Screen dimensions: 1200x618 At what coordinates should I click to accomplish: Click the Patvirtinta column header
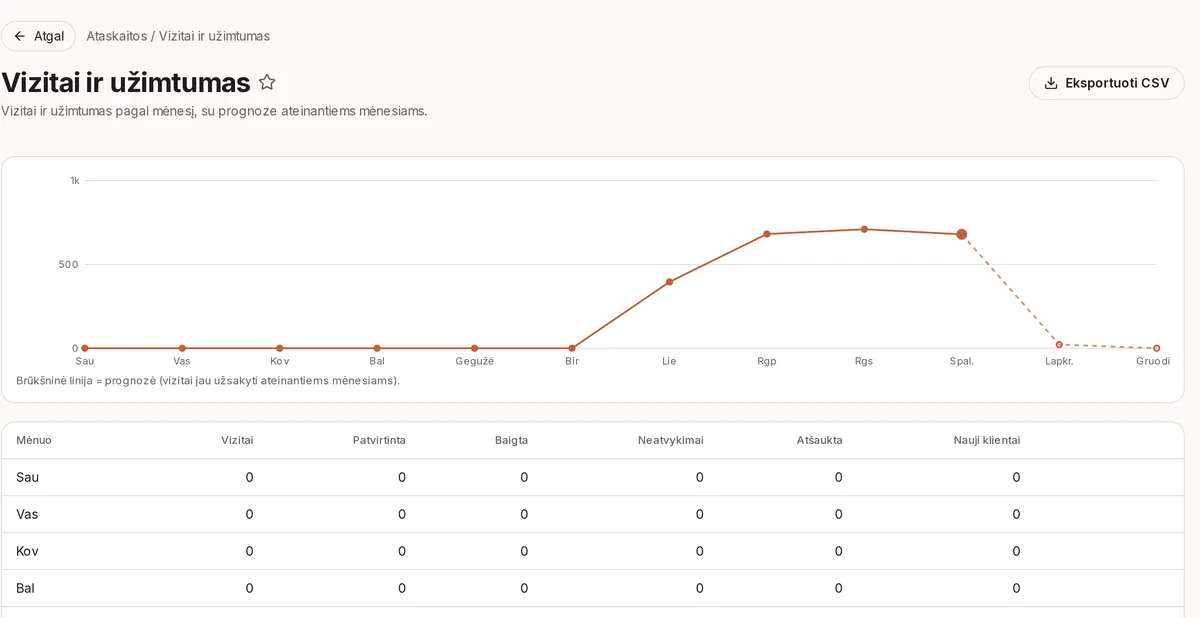[x=379, y=440]
